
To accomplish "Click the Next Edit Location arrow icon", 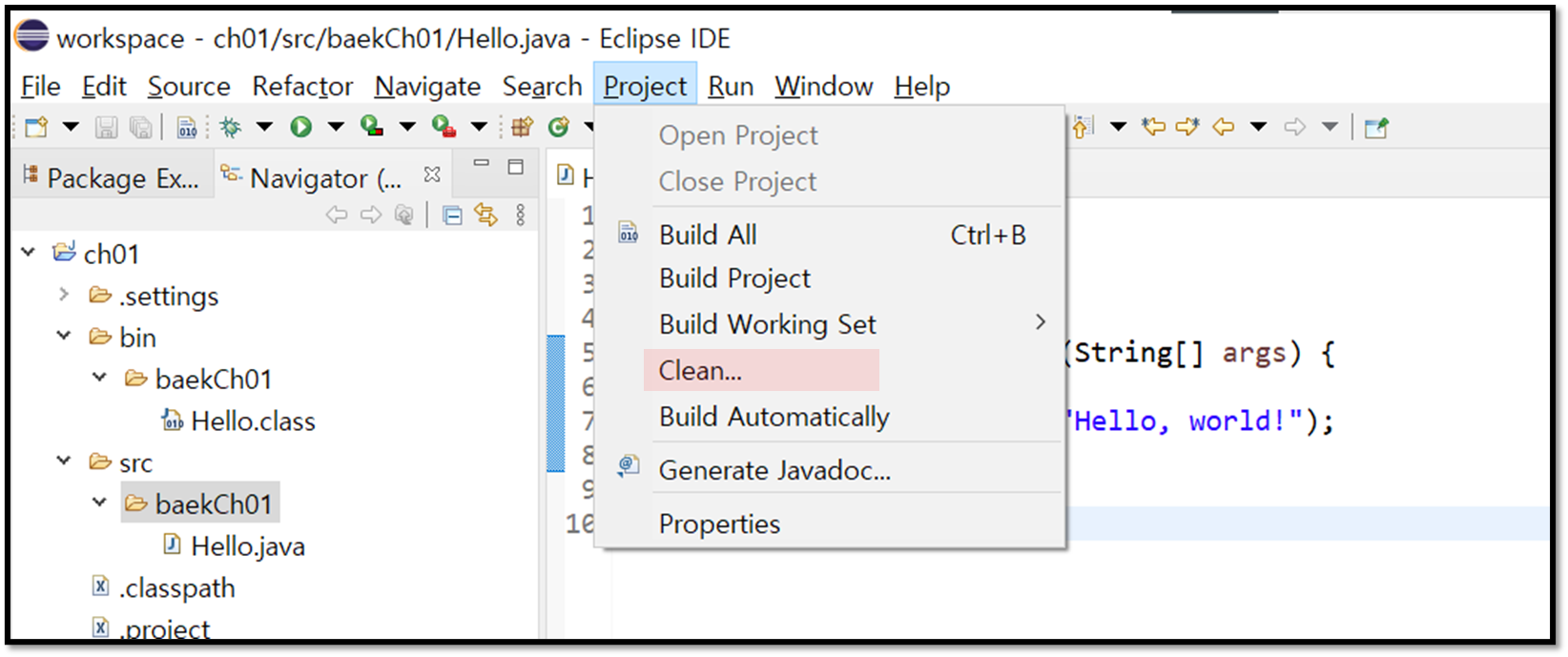I will 1188,127.
